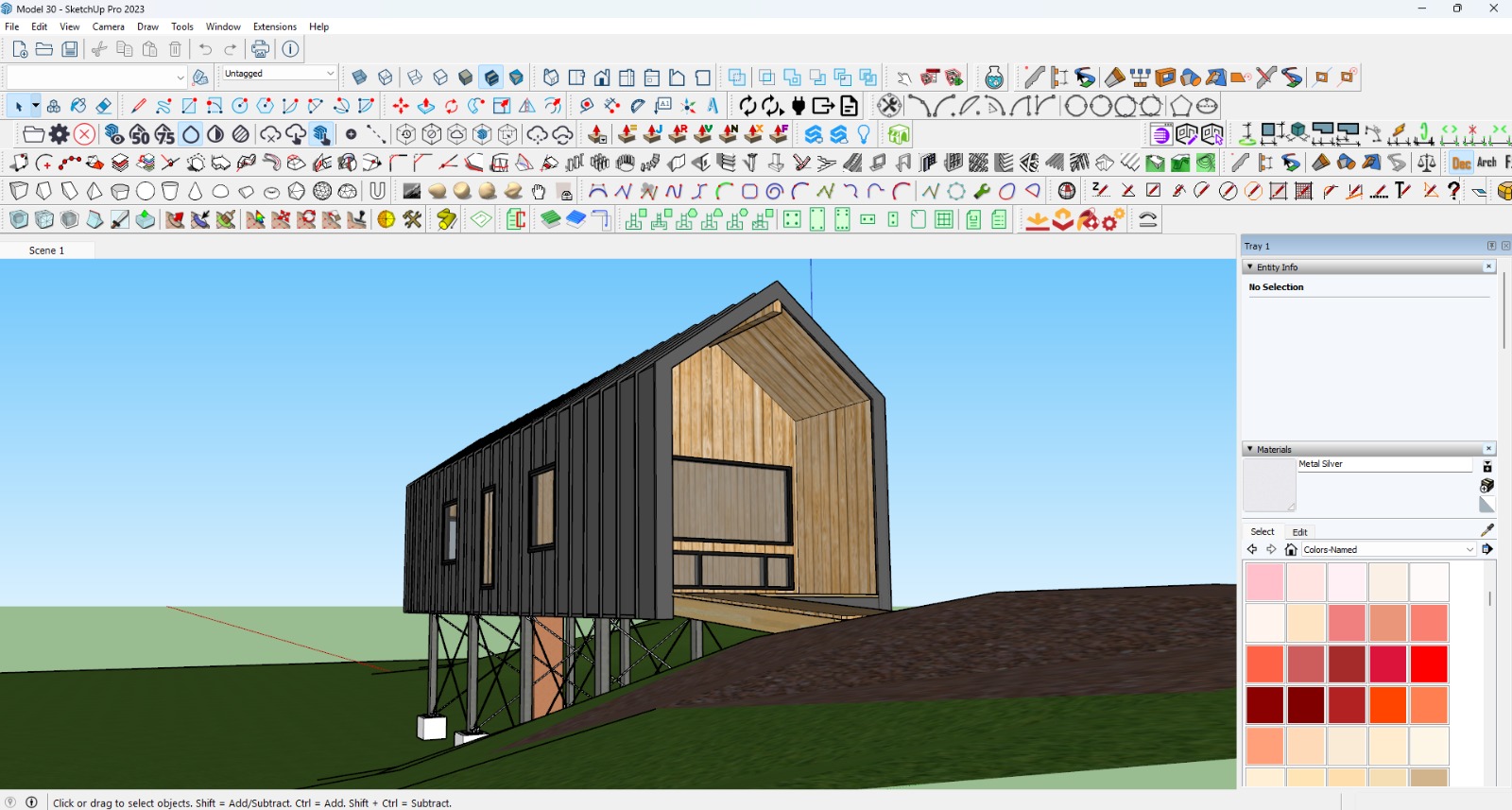Switch to Iso house view
Image resolution: width=1512 pixels, height=810 pixels.
point(551,78)
